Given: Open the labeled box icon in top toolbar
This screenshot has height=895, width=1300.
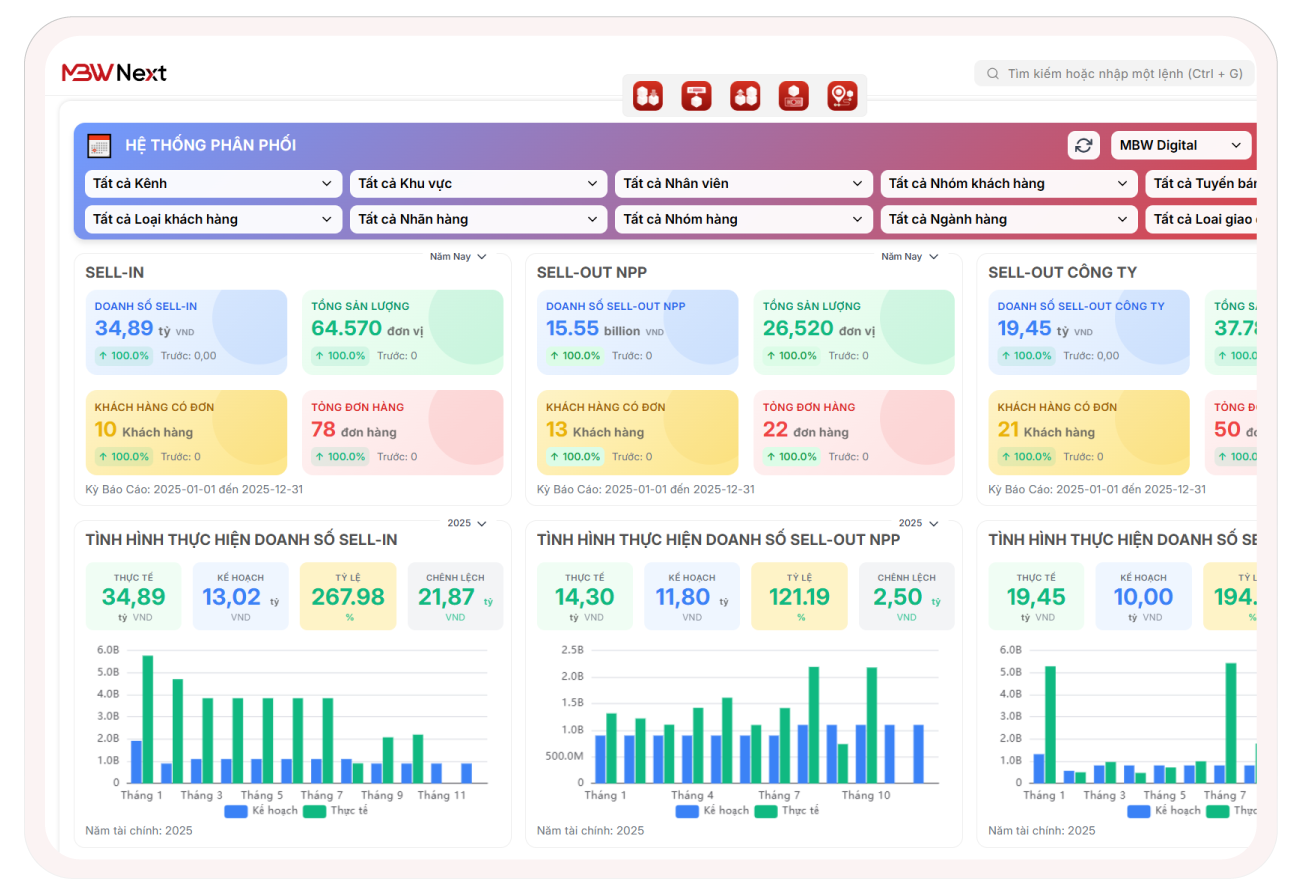Looking at the screenshot, I should coord(696,96).
